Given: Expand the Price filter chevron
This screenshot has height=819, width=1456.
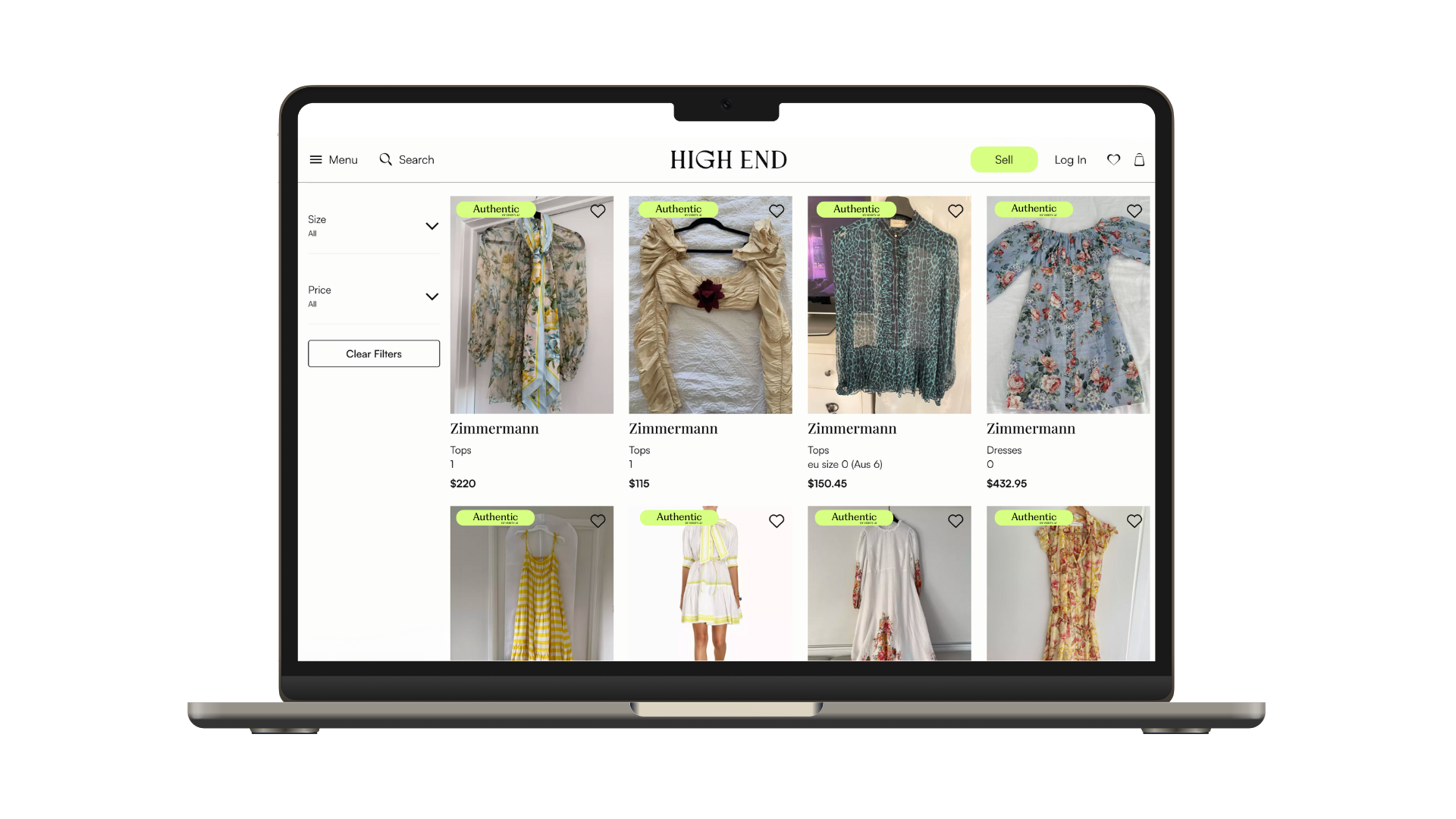Looking at the screenshot, I should click(431, 297).
